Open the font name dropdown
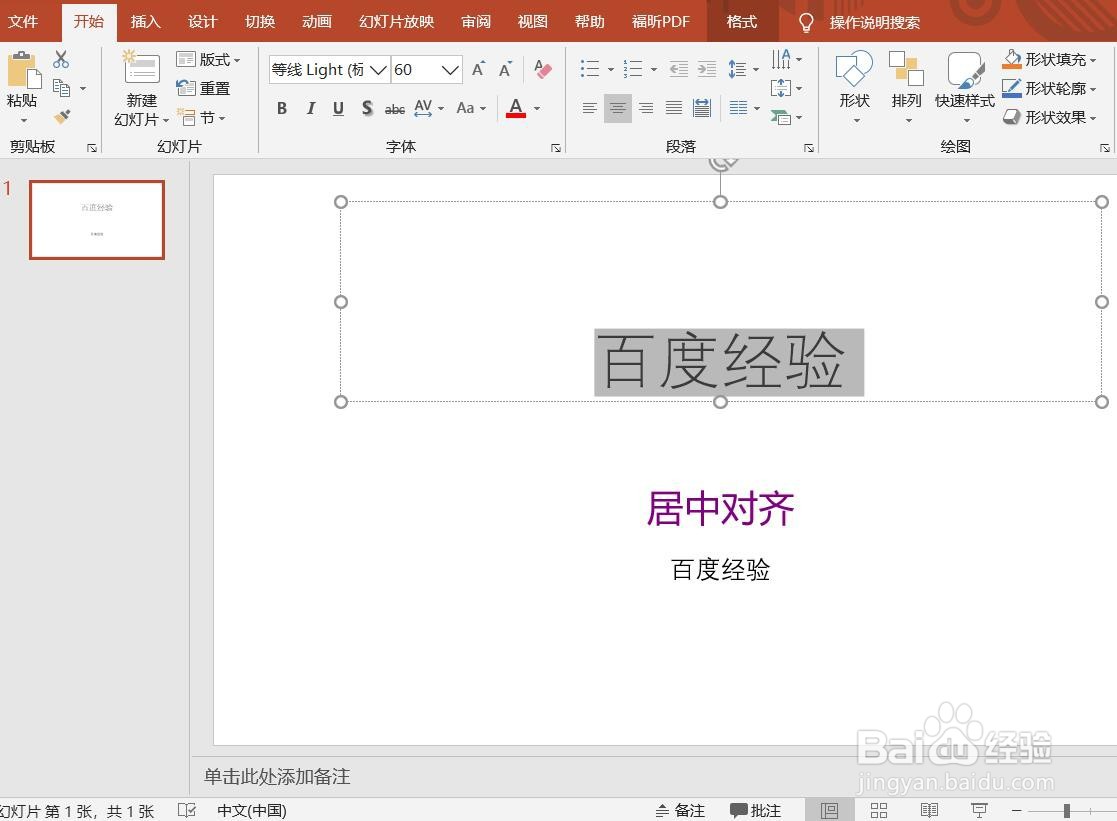This screenshot has height=821, width=1117. (x=378, y=69)
